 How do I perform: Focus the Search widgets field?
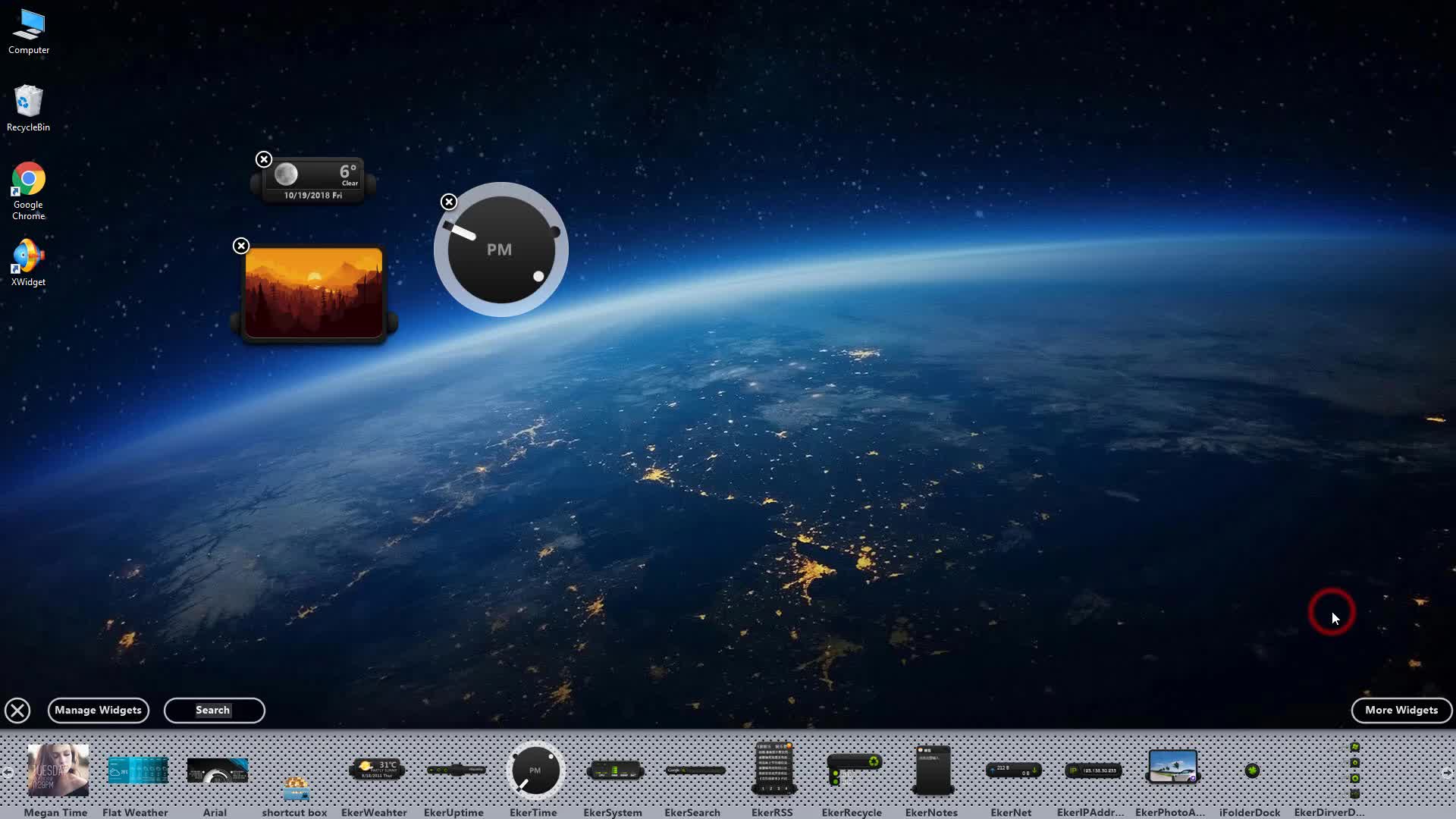tap(214, 711)
